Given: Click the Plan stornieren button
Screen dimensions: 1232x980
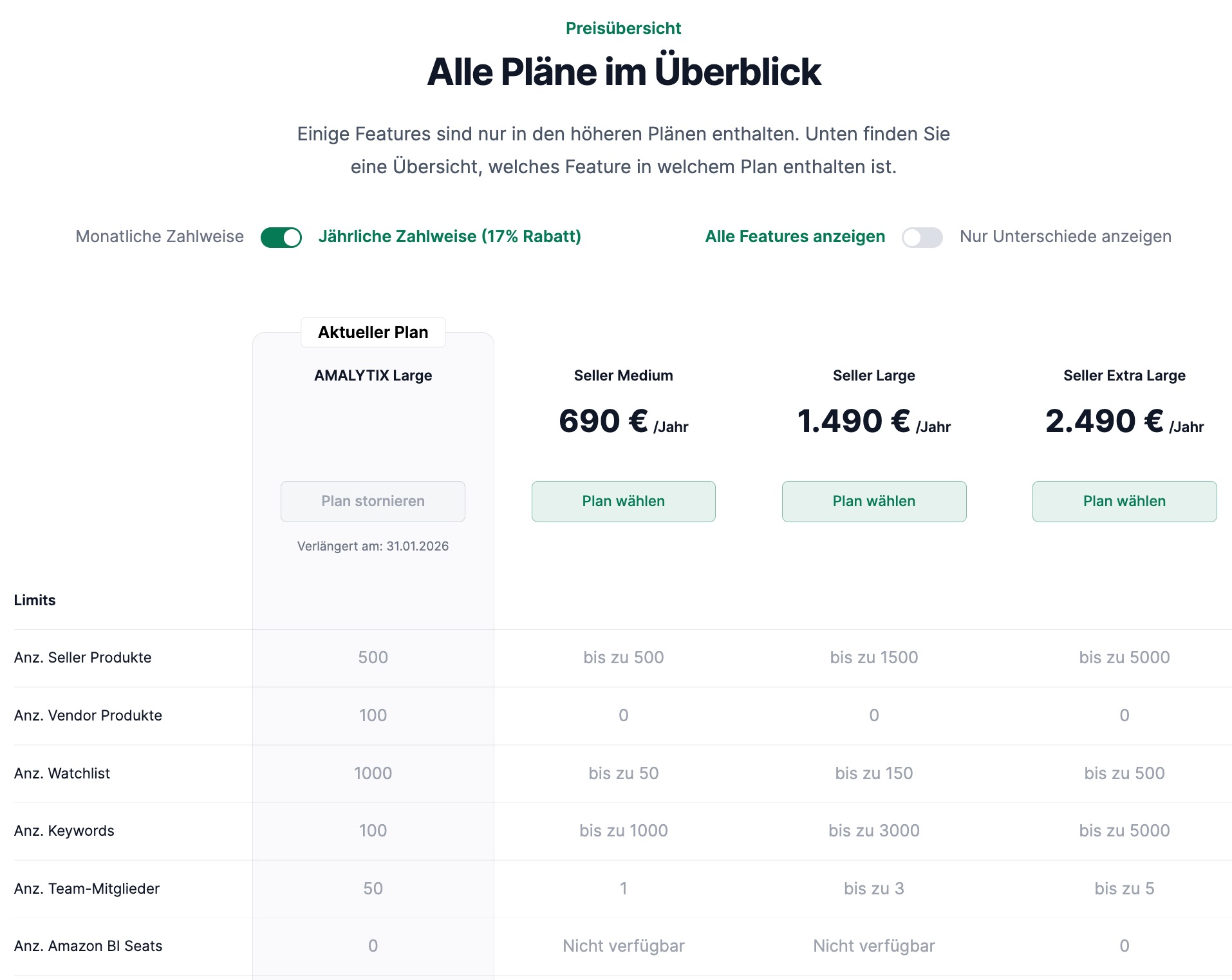Looking at the screenshot, I should (x=373, y=501).
